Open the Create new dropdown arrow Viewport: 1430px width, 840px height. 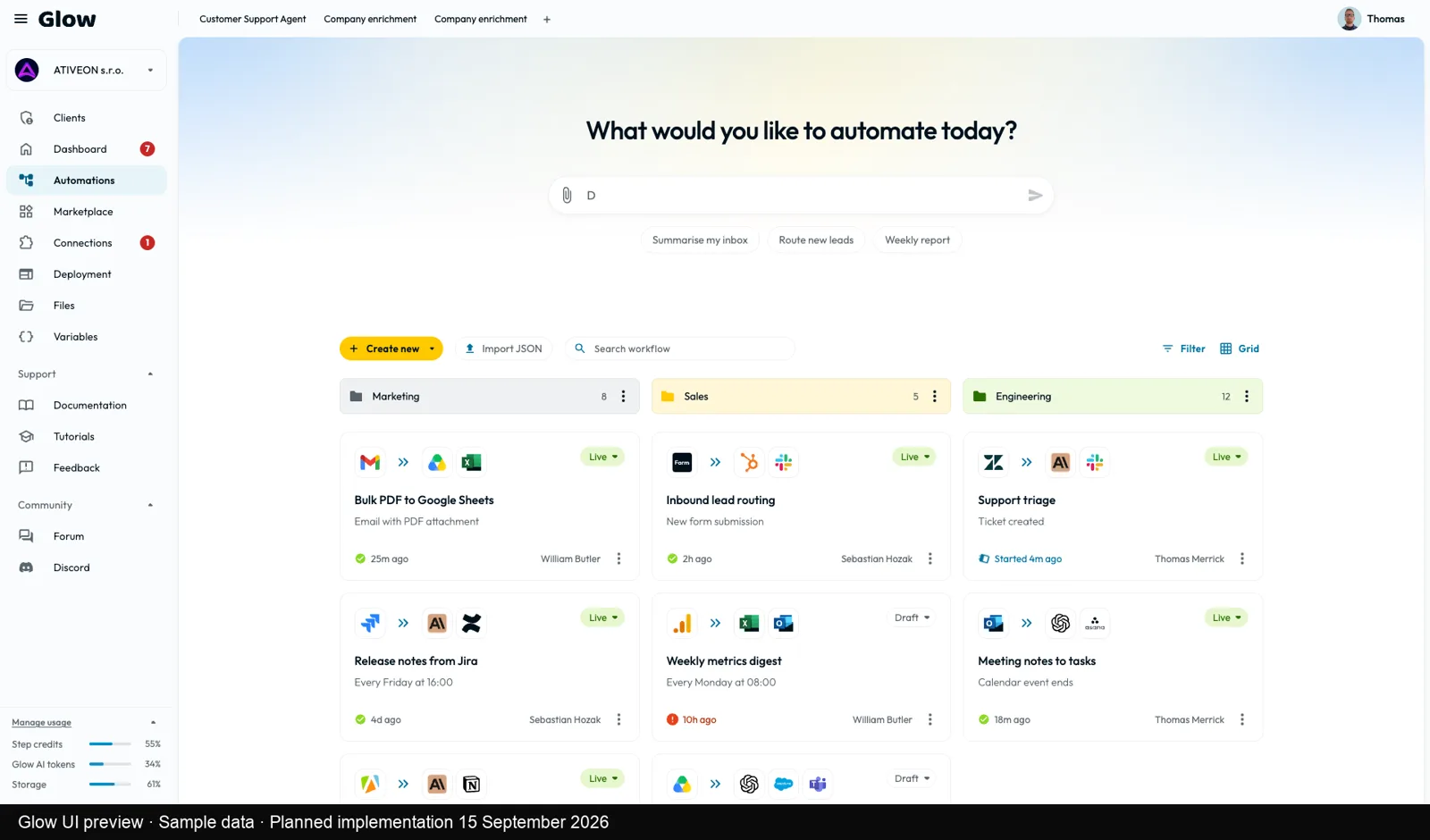pos(432,349)
